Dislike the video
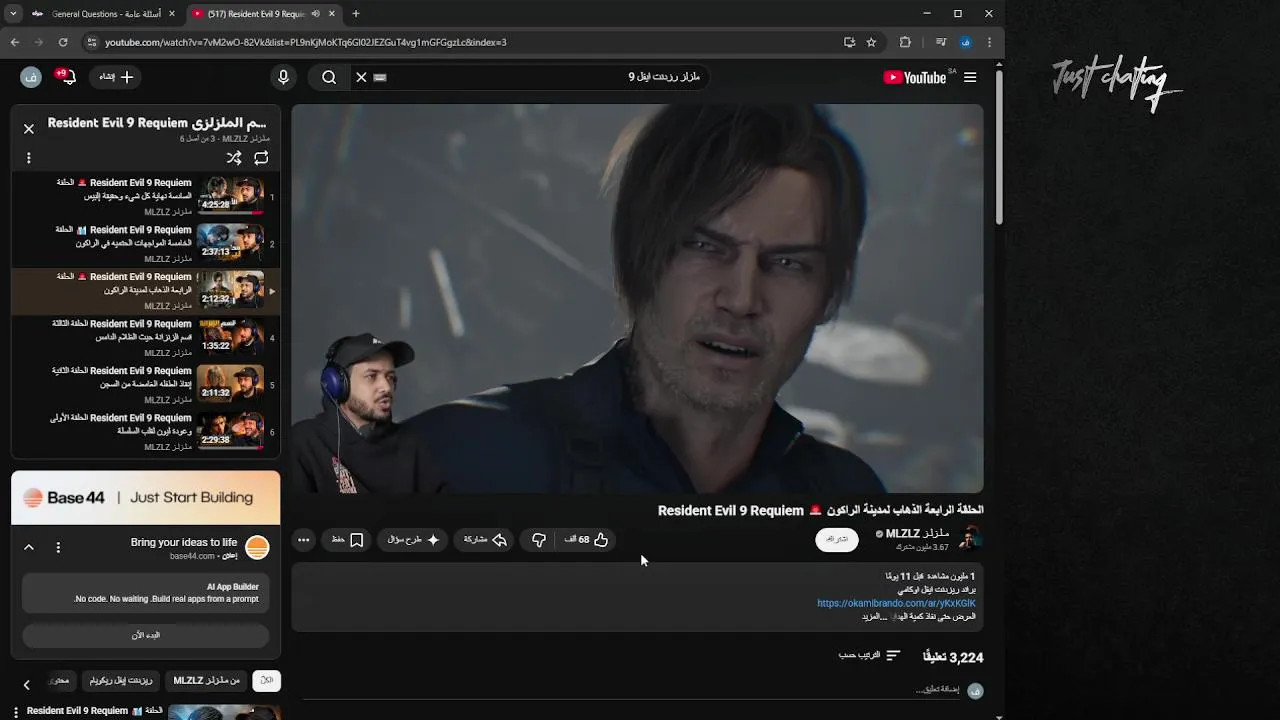1280x720 pixels. pyautogui.click(x=539, y=540)
